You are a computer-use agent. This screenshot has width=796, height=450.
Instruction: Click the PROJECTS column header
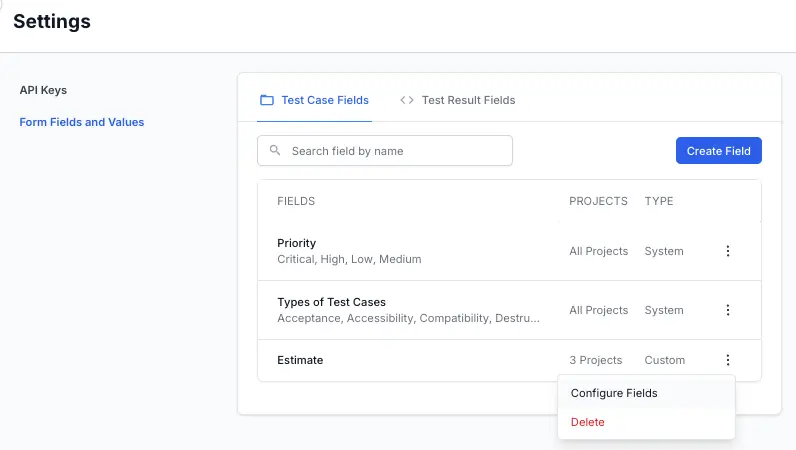598,201
